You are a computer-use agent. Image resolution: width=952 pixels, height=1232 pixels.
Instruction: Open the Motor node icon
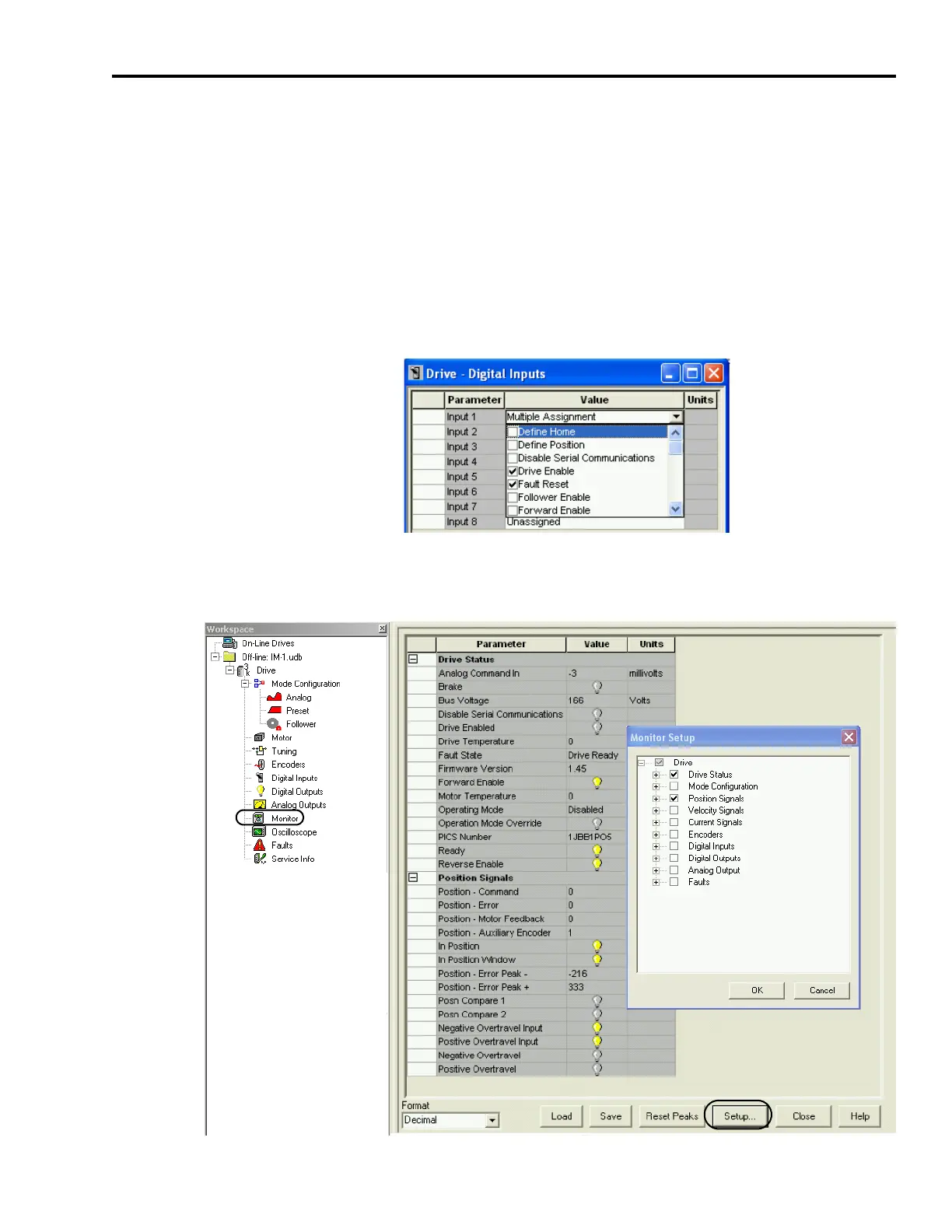click(259, 737)
